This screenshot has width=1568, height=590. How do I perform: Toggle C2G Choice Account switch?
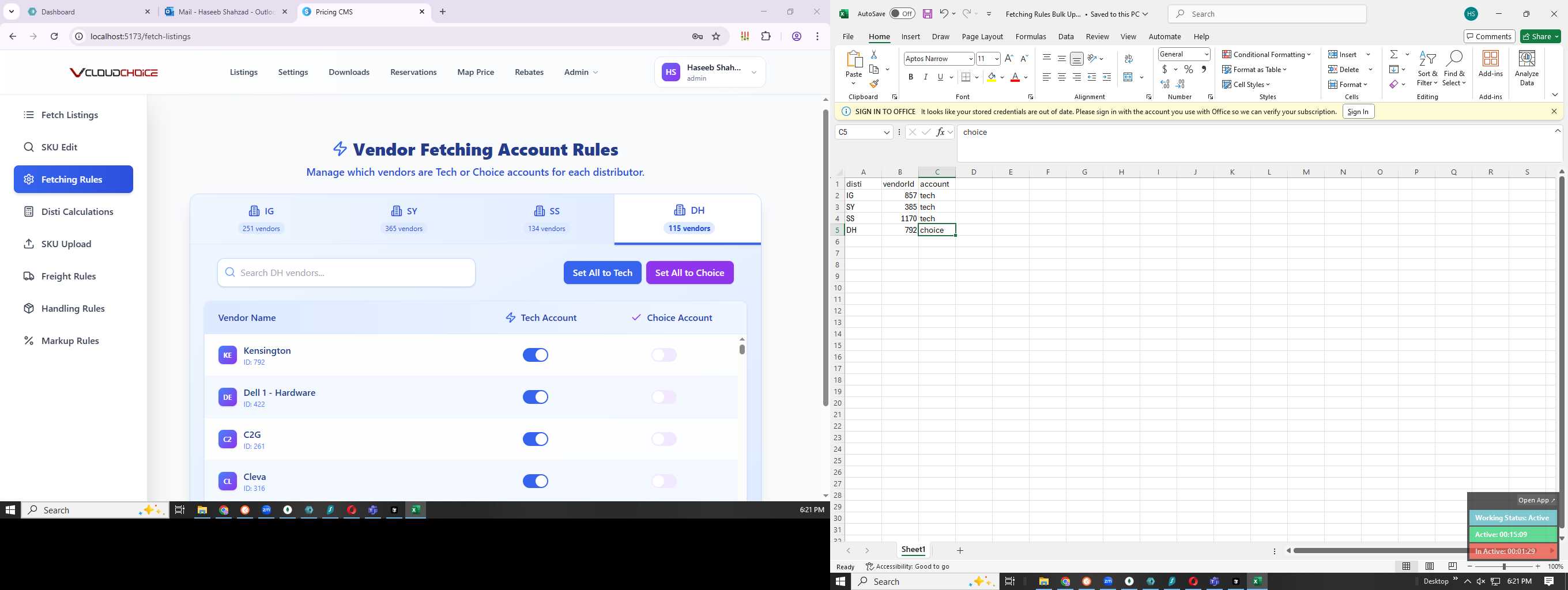(664, 439)
